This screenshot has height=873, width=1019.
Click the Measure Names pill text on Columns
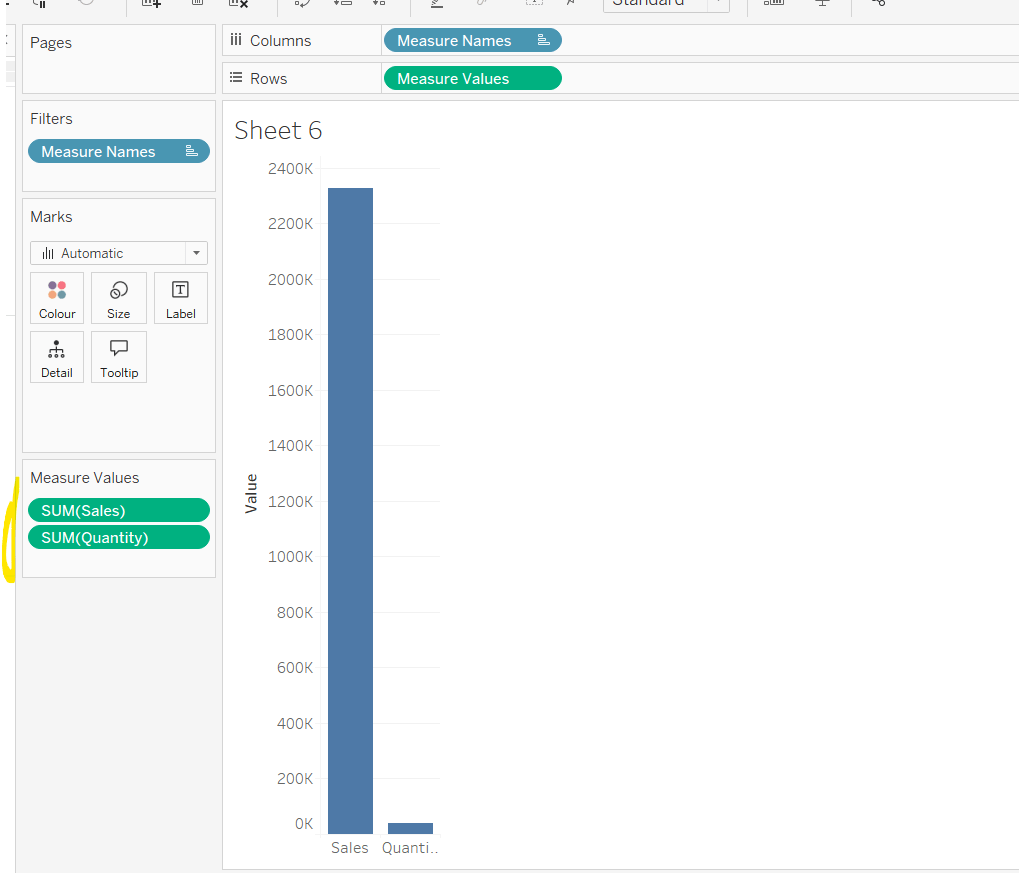click(454, 41)
